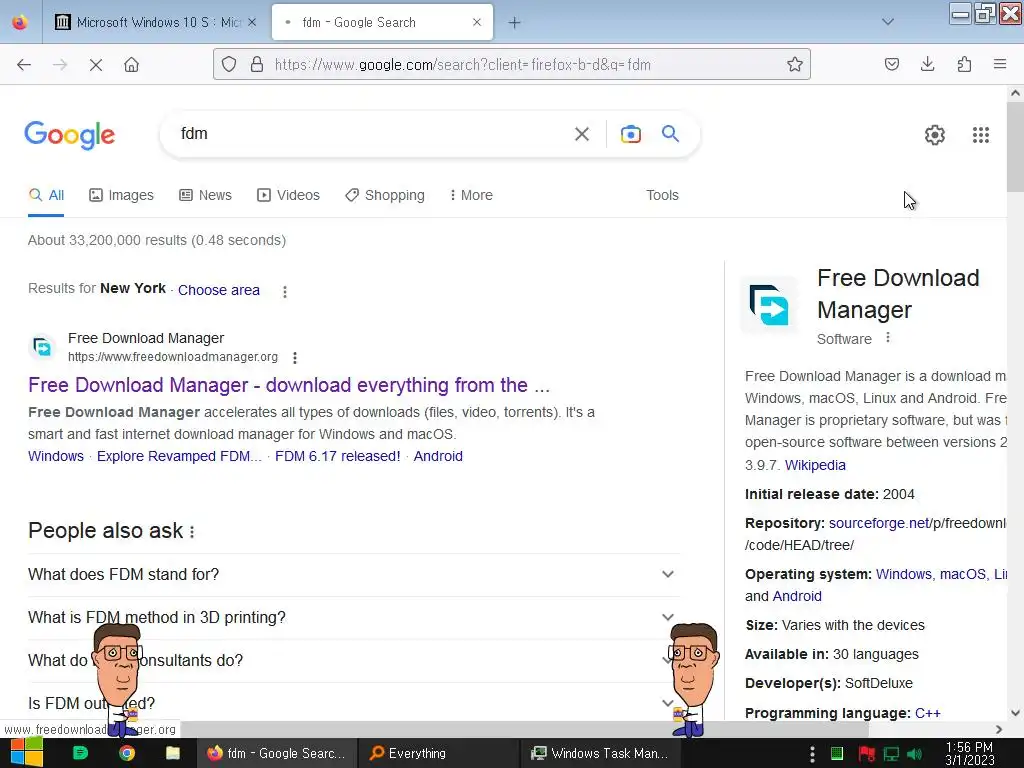
Task: Open options beside freedownloadmanager.org URL
Action: click(x=295, y=358)
